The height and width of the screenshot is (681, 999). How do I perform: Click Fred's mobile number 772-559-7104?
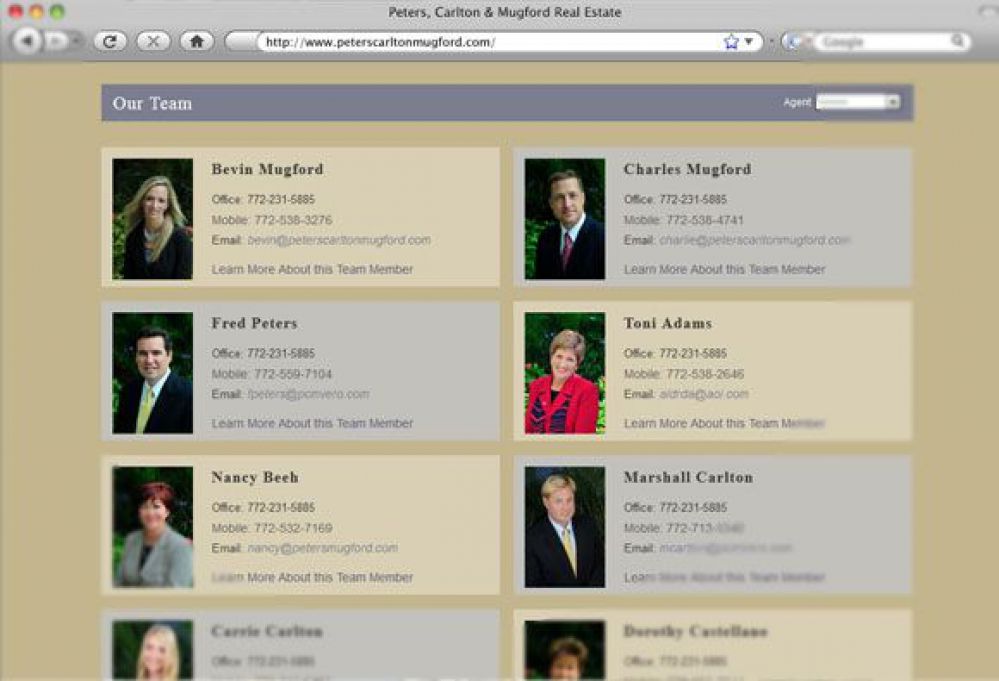click(293, 374)
